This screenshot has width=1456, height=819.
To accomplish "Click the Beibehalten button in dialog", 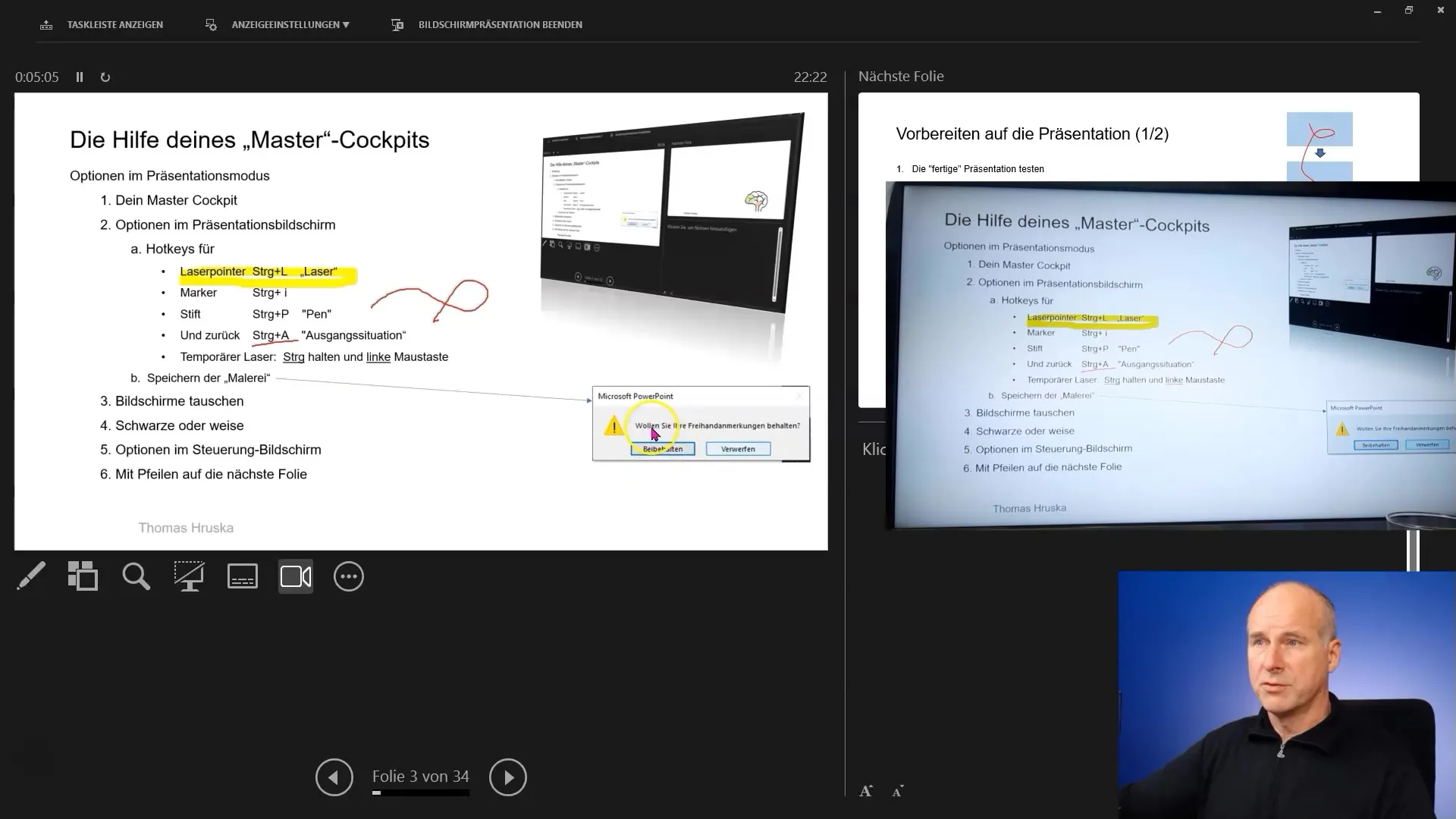I will click(663, 448).
